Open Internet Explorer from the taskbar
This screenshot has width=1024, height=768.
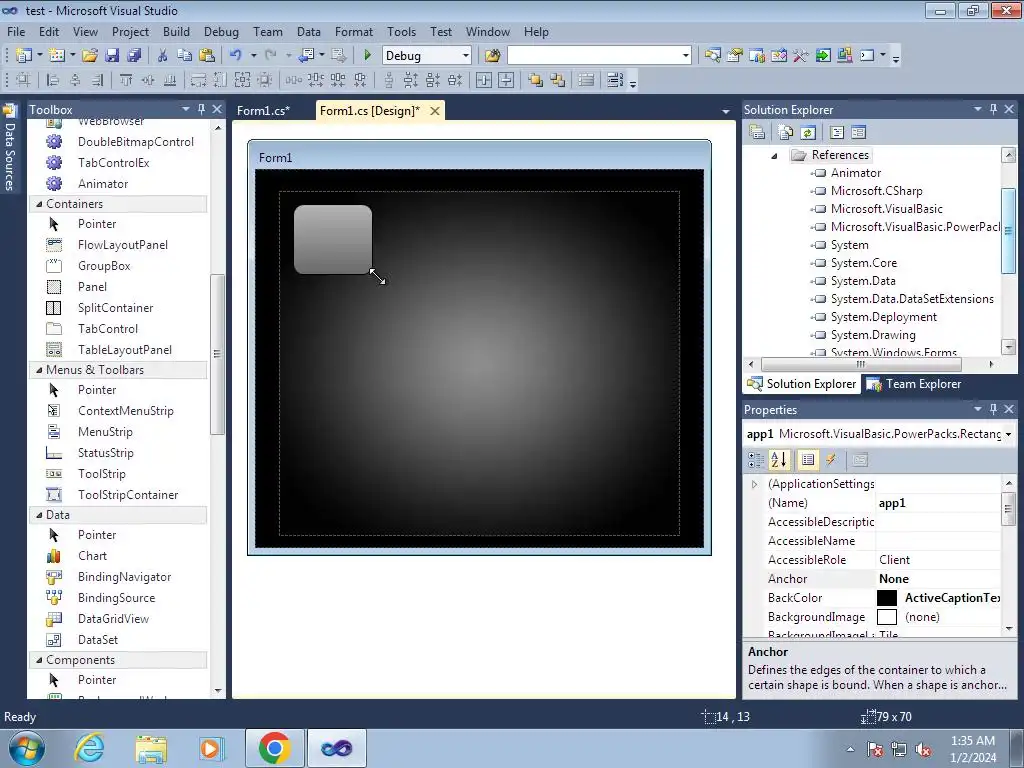coord(89,748)
